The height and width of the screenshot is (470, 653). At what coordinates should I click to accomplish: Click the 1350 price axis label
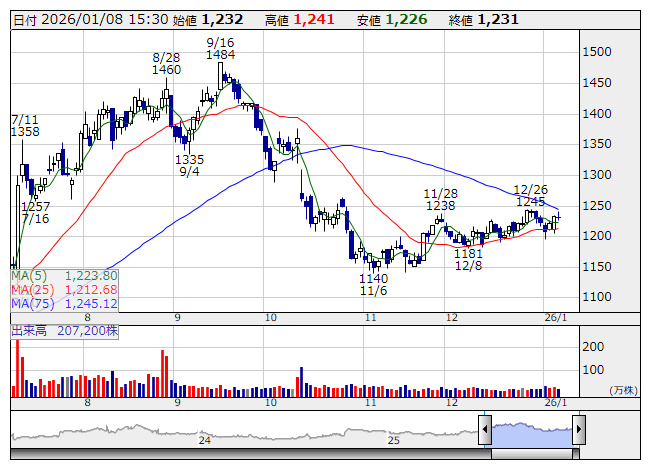coord(597,144)
